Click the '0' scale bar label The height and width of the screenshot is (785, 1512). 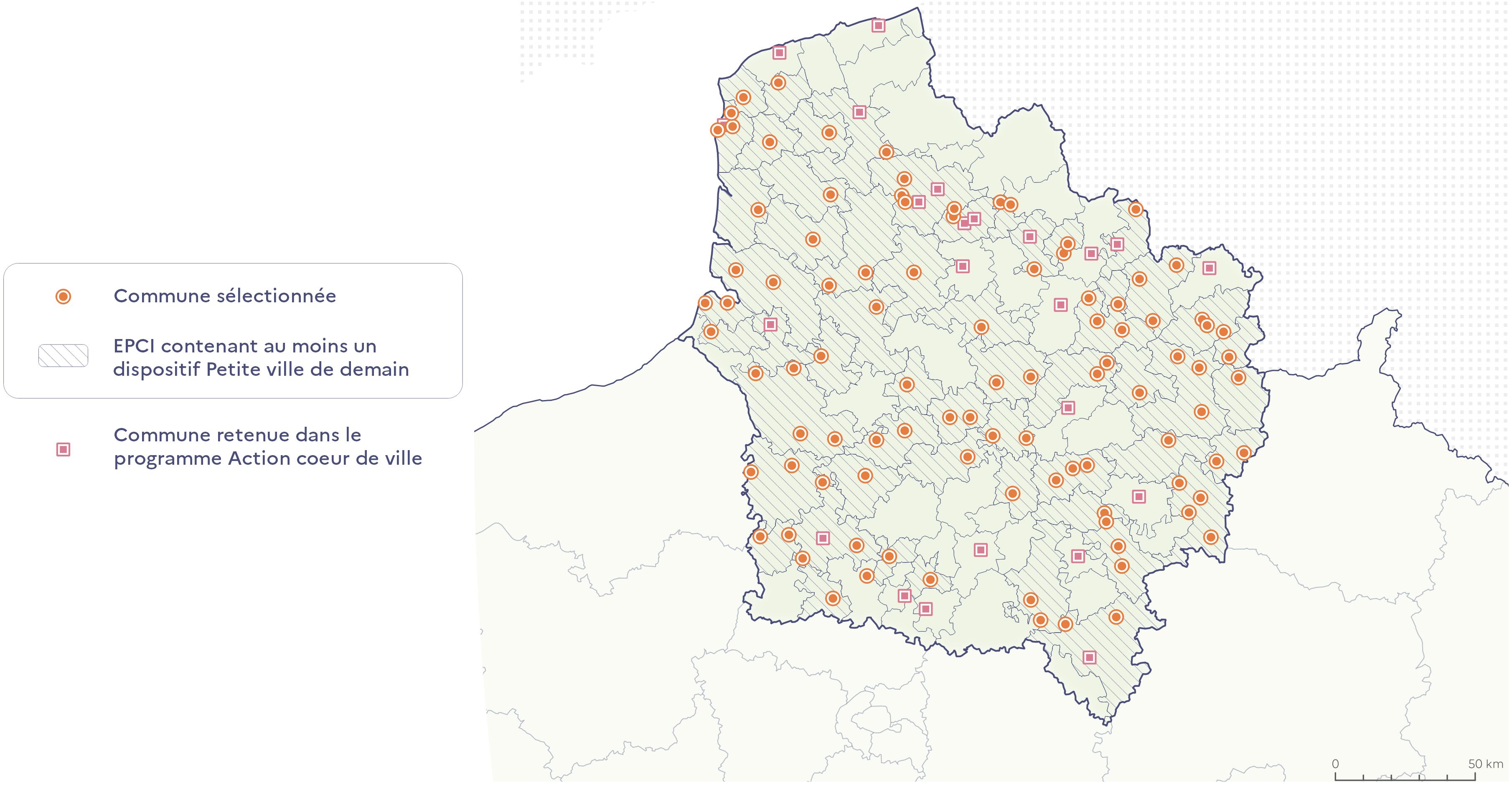[1335, 764]
